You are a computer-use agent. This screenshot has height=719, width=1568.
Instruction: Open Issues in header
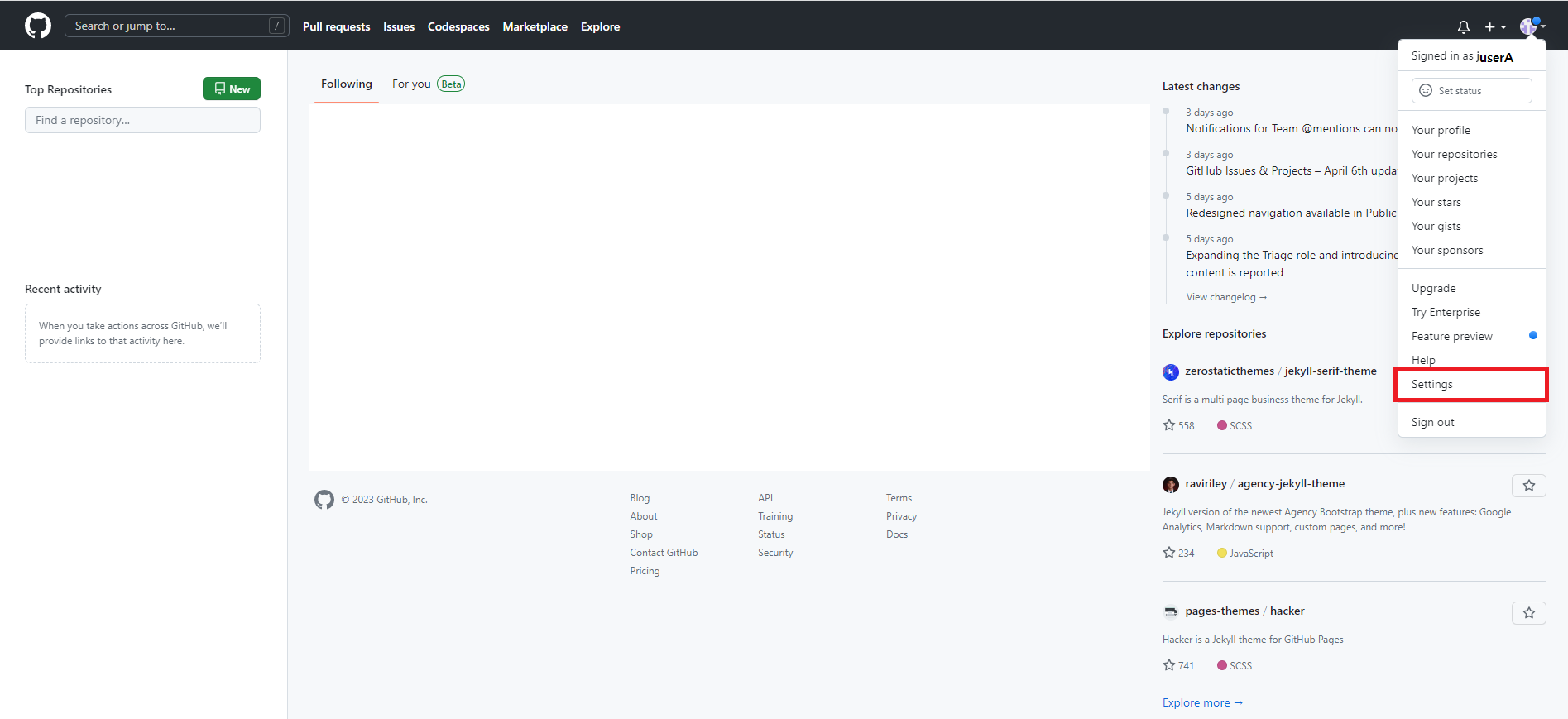399,26
